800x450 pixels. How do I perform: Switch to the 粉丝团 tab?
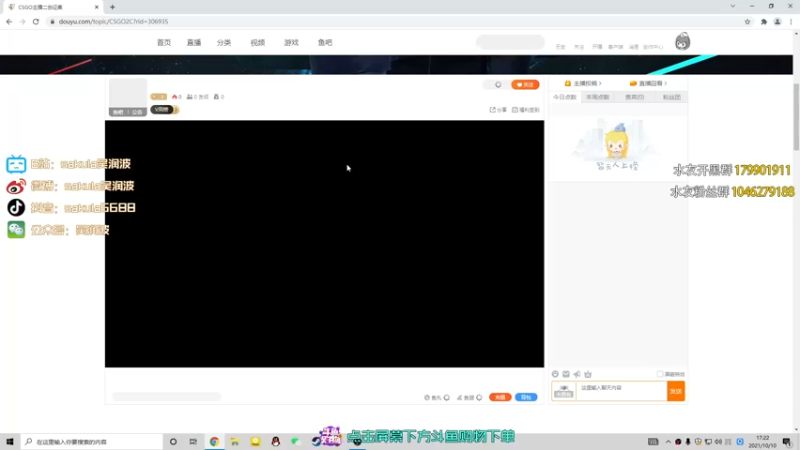pyautogui.click(x=671, y=97)
